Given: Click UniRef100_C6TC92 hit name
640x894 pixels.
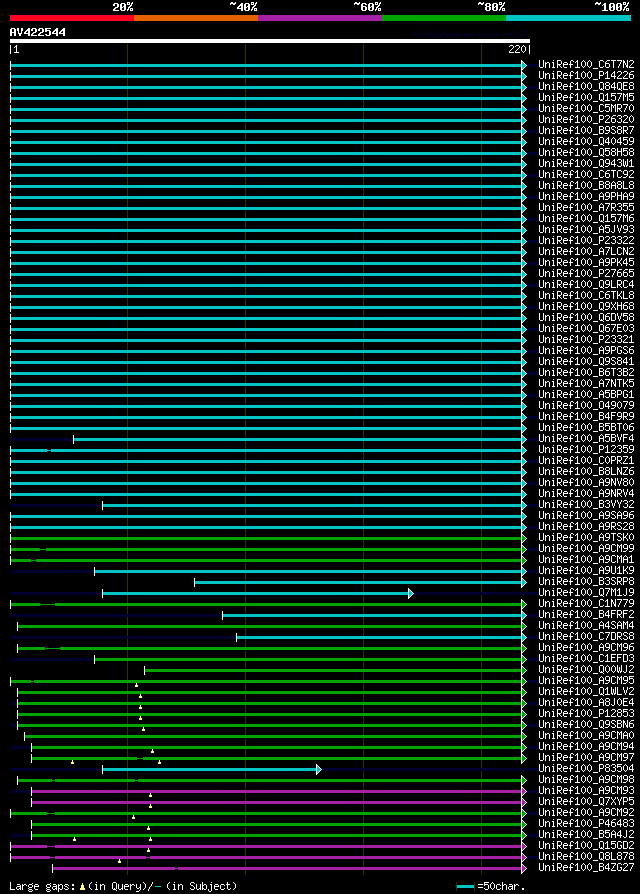Looking at the screenshot, I should [x=586, y=174].
